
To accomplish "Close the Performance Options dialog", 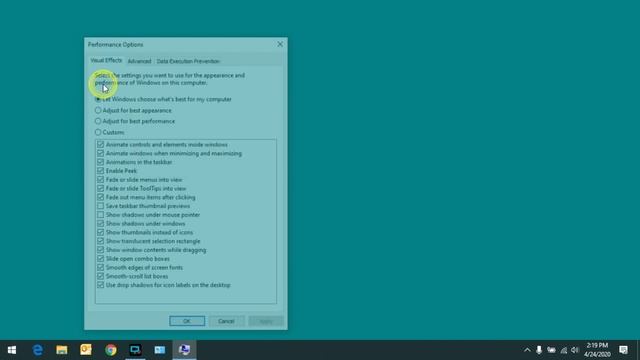I will click(280, 44).
